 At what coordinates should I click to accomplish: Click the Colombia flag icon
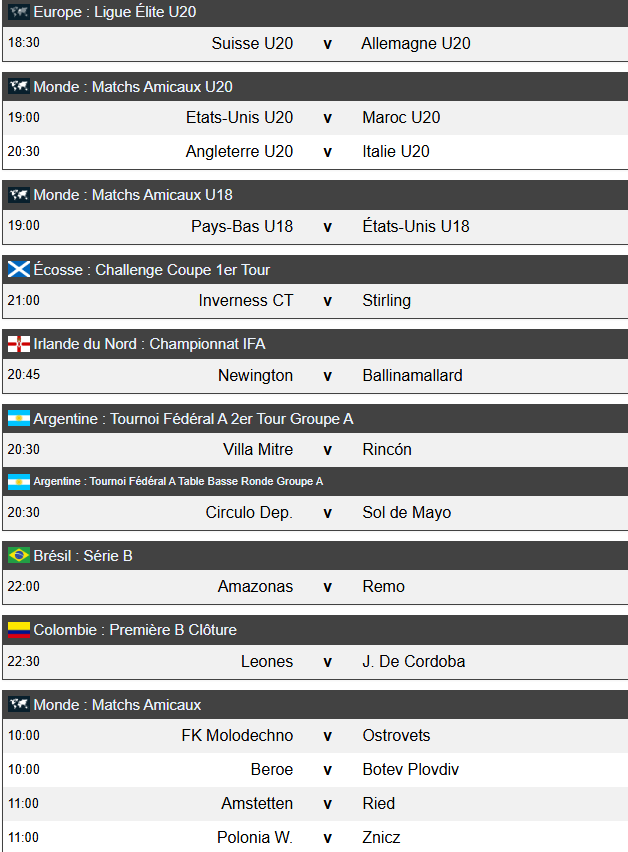[x=18, y=630]
